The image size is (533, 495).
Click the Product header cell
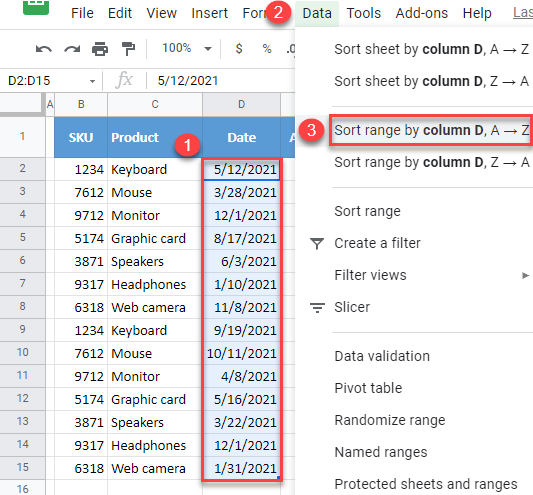(x=155, y=137)
